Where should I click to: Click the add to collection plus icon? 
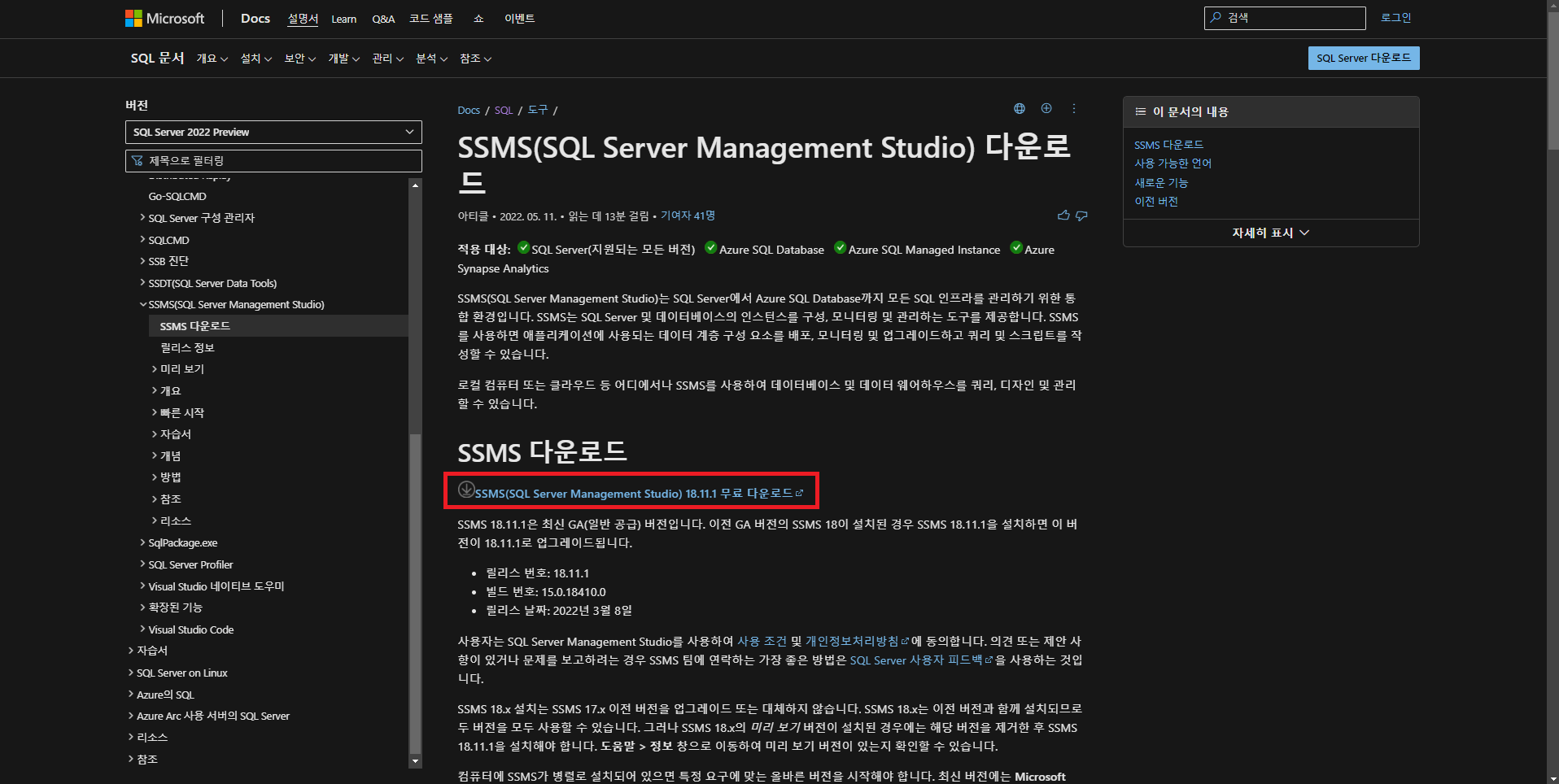[x=1046, y=108]
